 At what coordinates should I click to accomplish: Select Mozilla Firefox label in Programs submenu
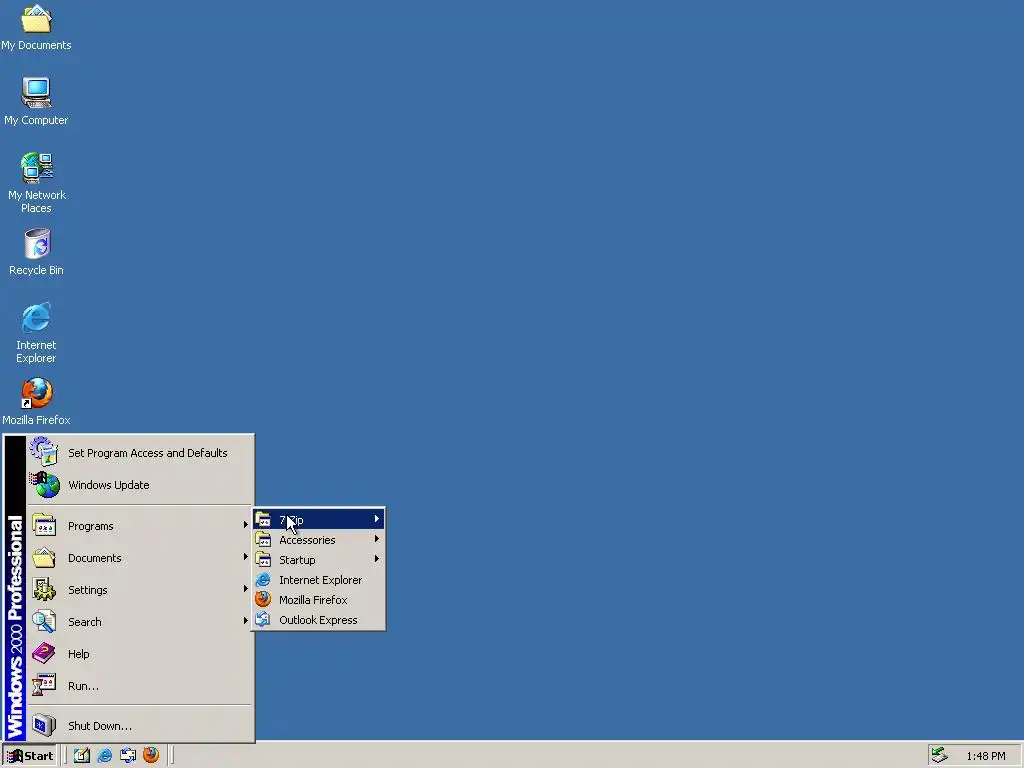pos(313,600)
